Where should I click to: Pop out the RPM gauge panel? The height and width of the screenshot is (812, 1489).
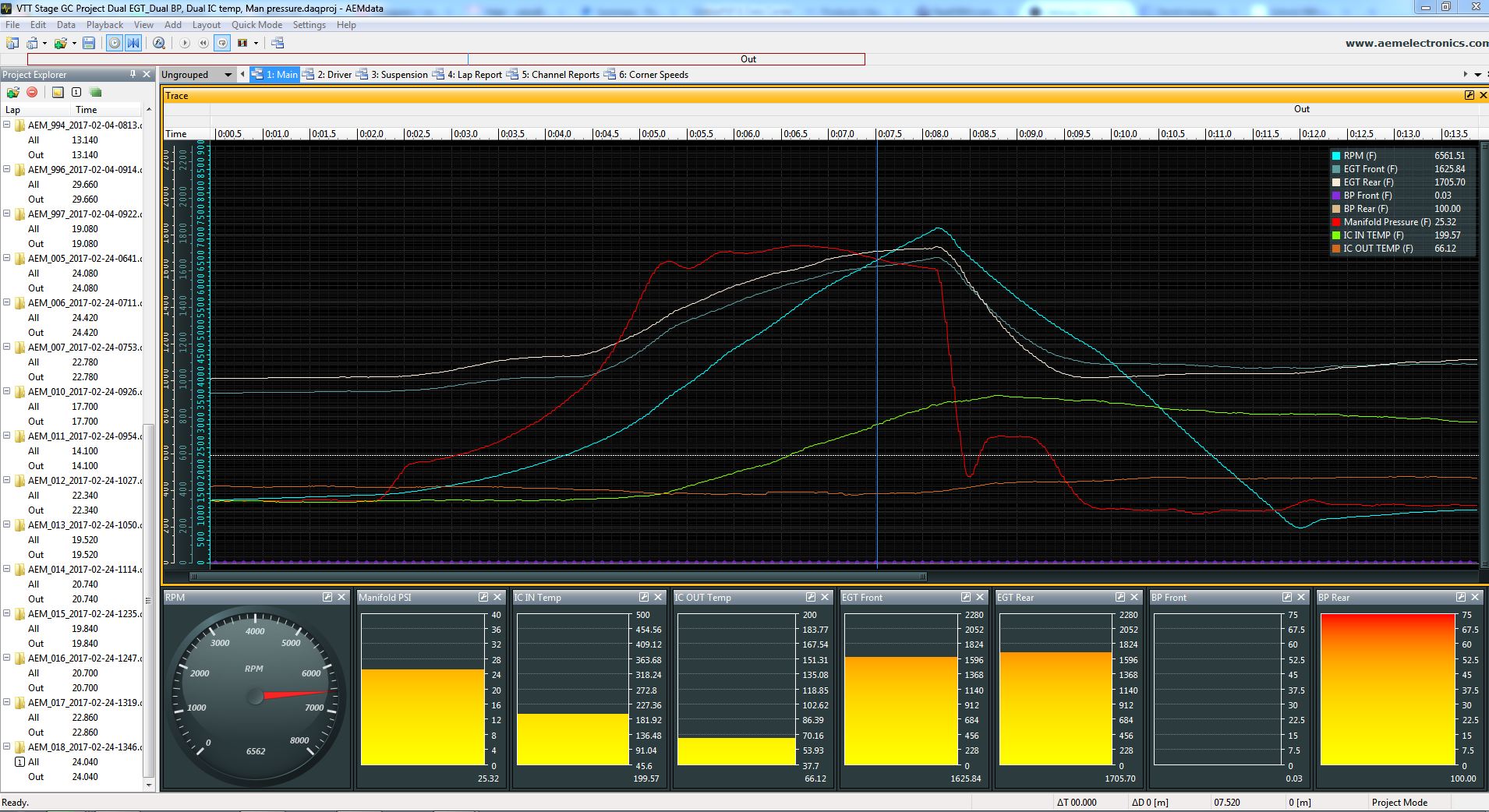(x=327, y=597)
